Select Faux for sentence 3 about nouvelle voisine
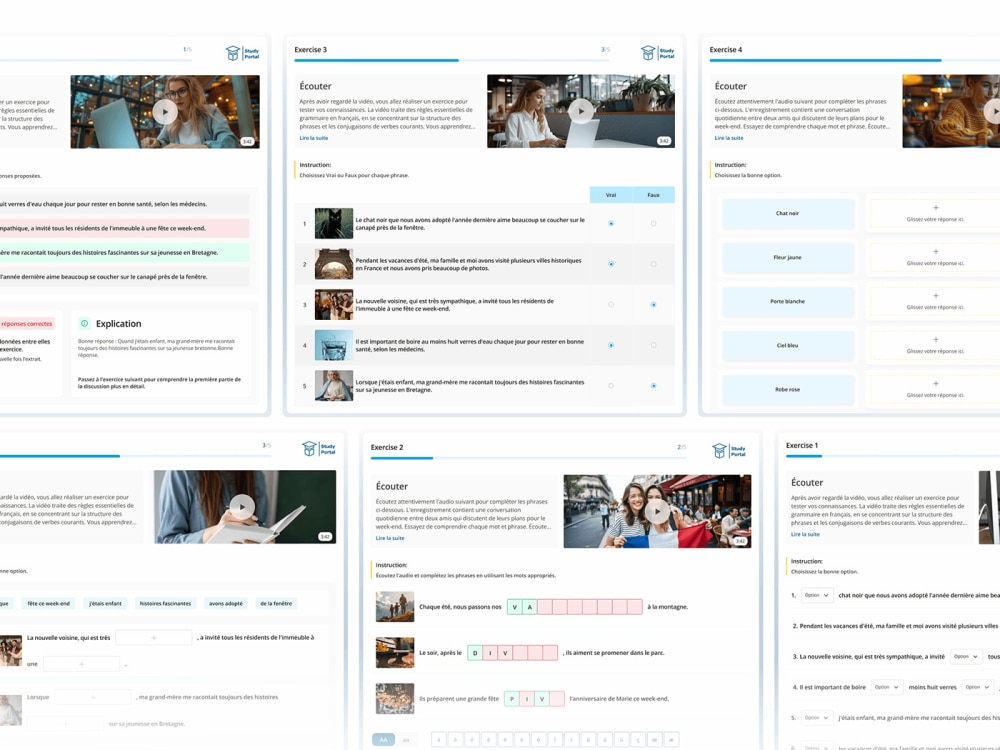Image resolution: width=1000 pixels, height=750 pixels. (653, 305)
